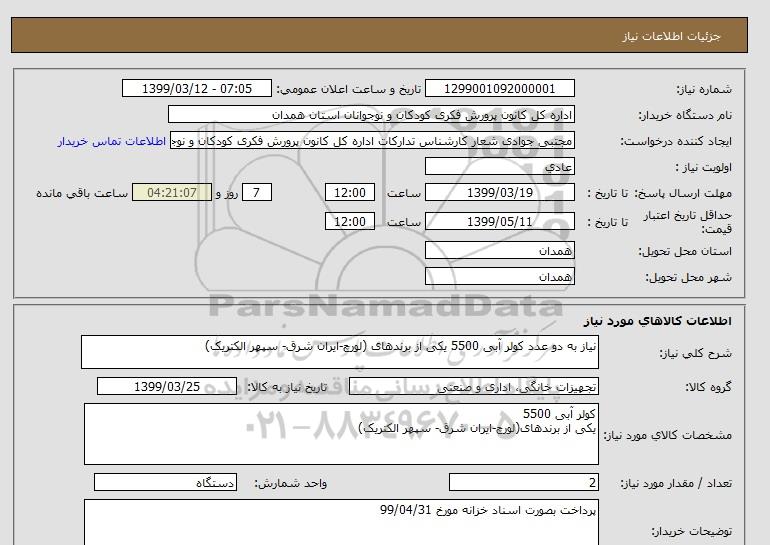This screenshot has width=770, height=545.
Task: Click the label تعداد / مقدار مورد نیاز
Action: [676, 484]
